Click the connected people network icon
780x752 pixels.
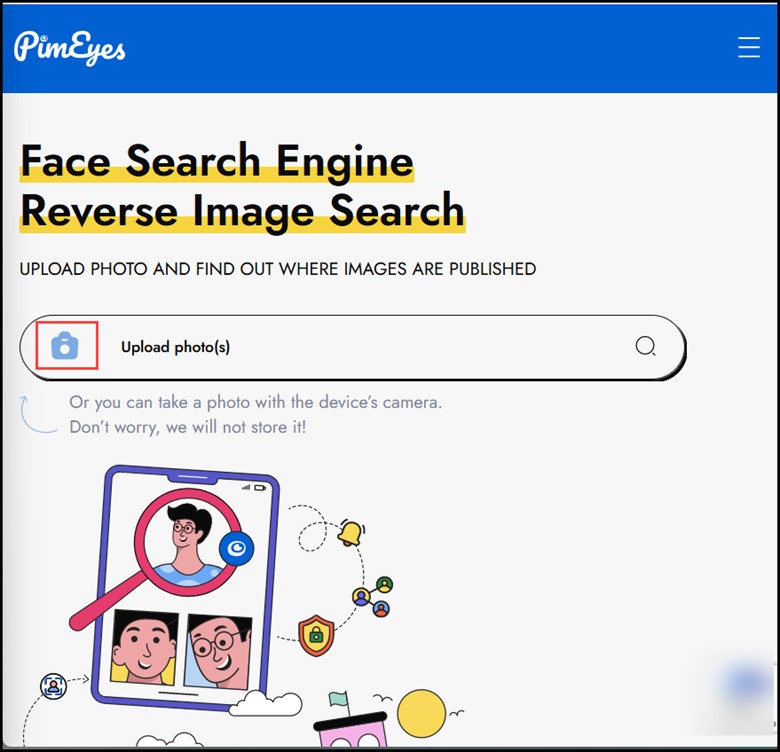pyautogui.click(x=372, y=595)
